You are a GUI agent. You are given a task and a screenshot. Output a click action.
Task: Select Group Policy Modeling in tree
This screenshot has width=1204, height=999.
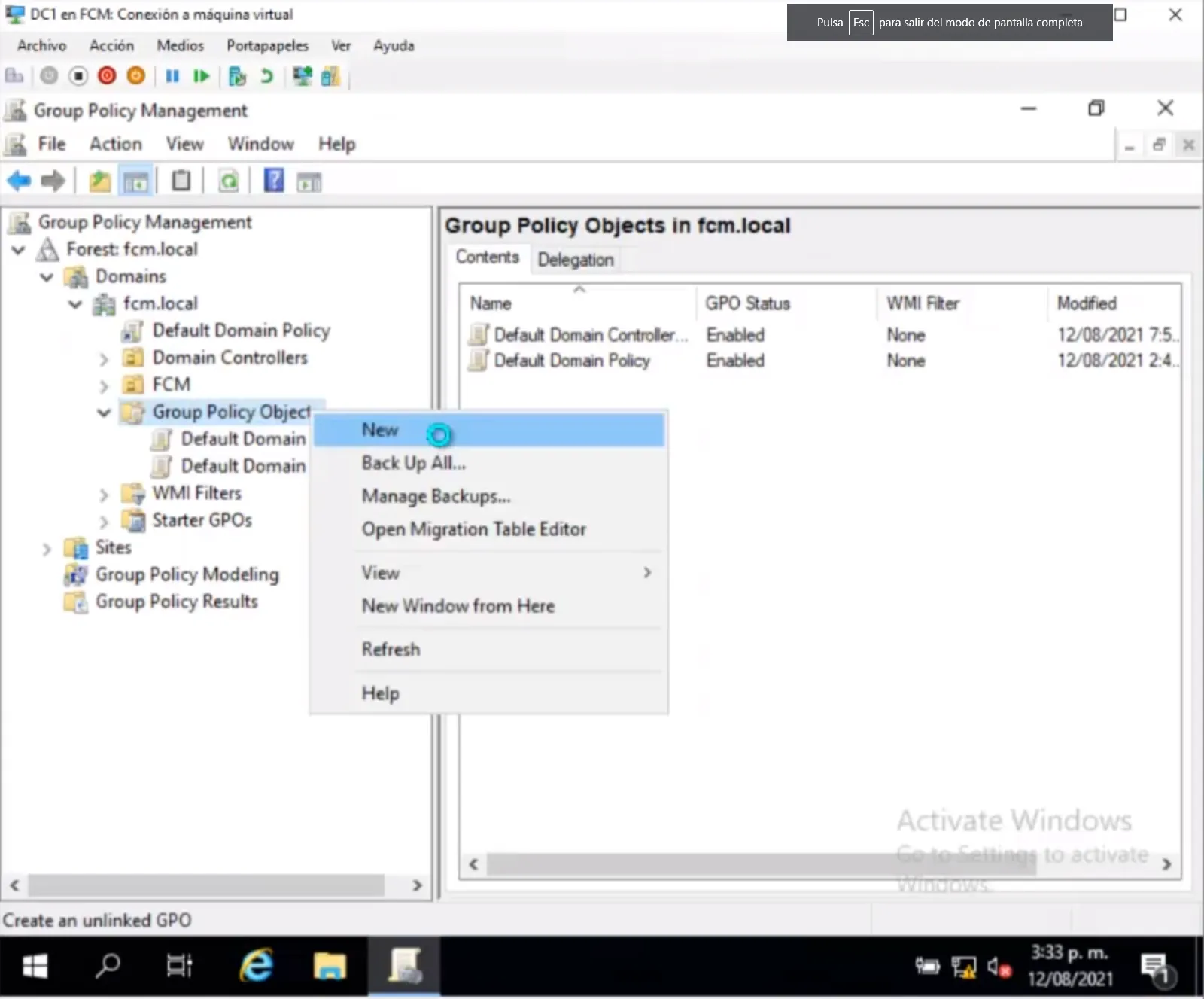187,574
